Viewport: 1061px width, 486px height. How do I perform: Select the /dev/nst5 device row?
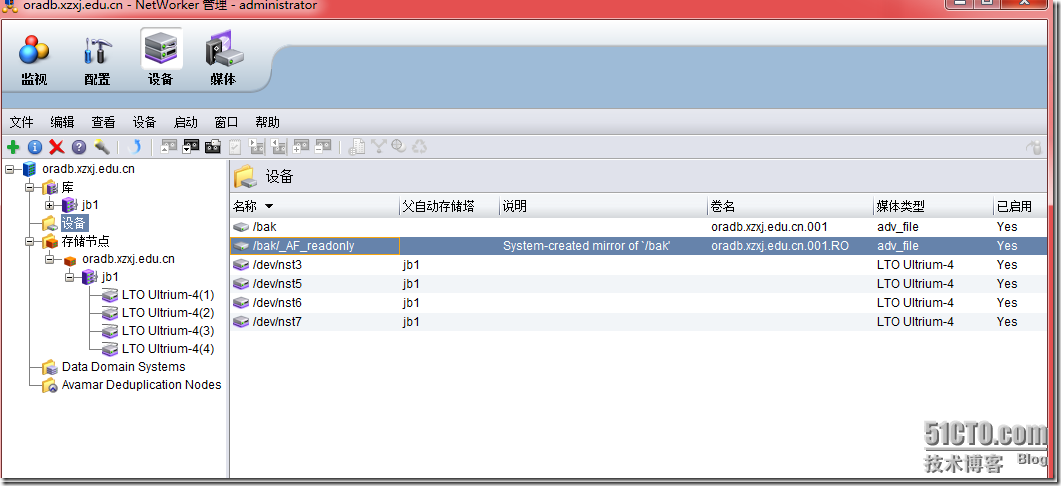(x=639, y=284)
